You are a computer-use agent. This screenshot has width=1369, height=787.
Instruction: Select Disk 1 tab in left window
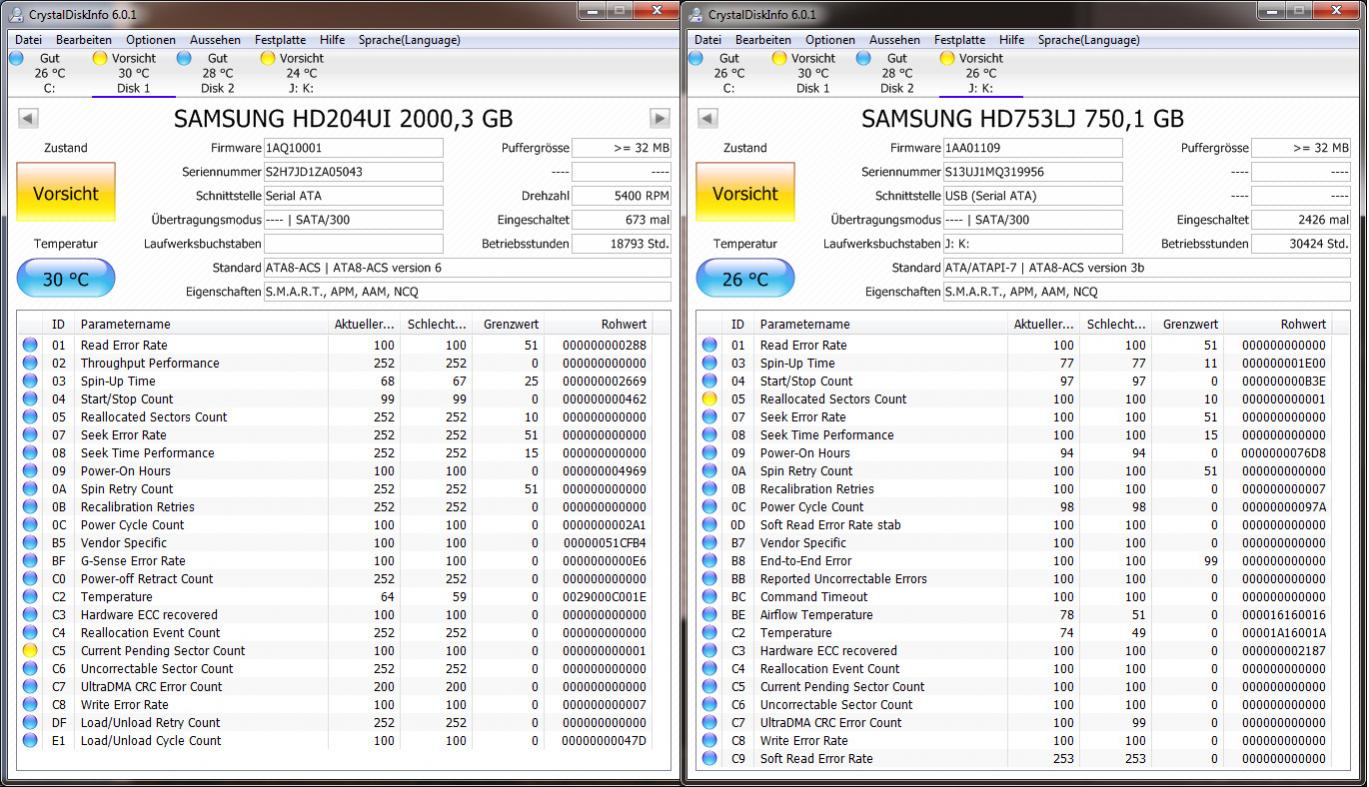coord(134,73)
